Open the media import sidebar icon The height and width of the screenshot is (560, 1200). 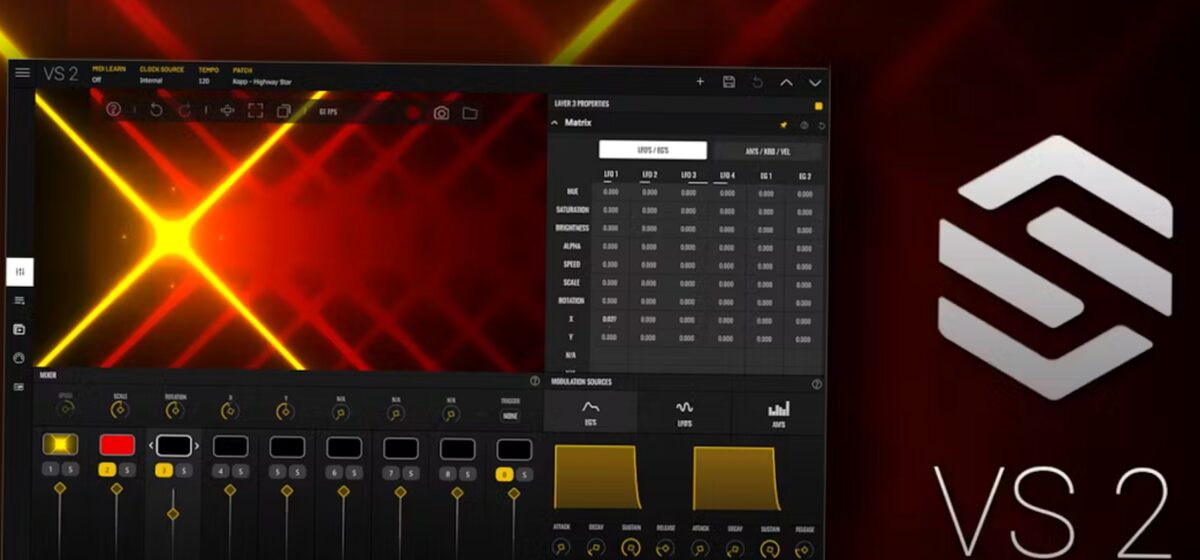(19, 329)
